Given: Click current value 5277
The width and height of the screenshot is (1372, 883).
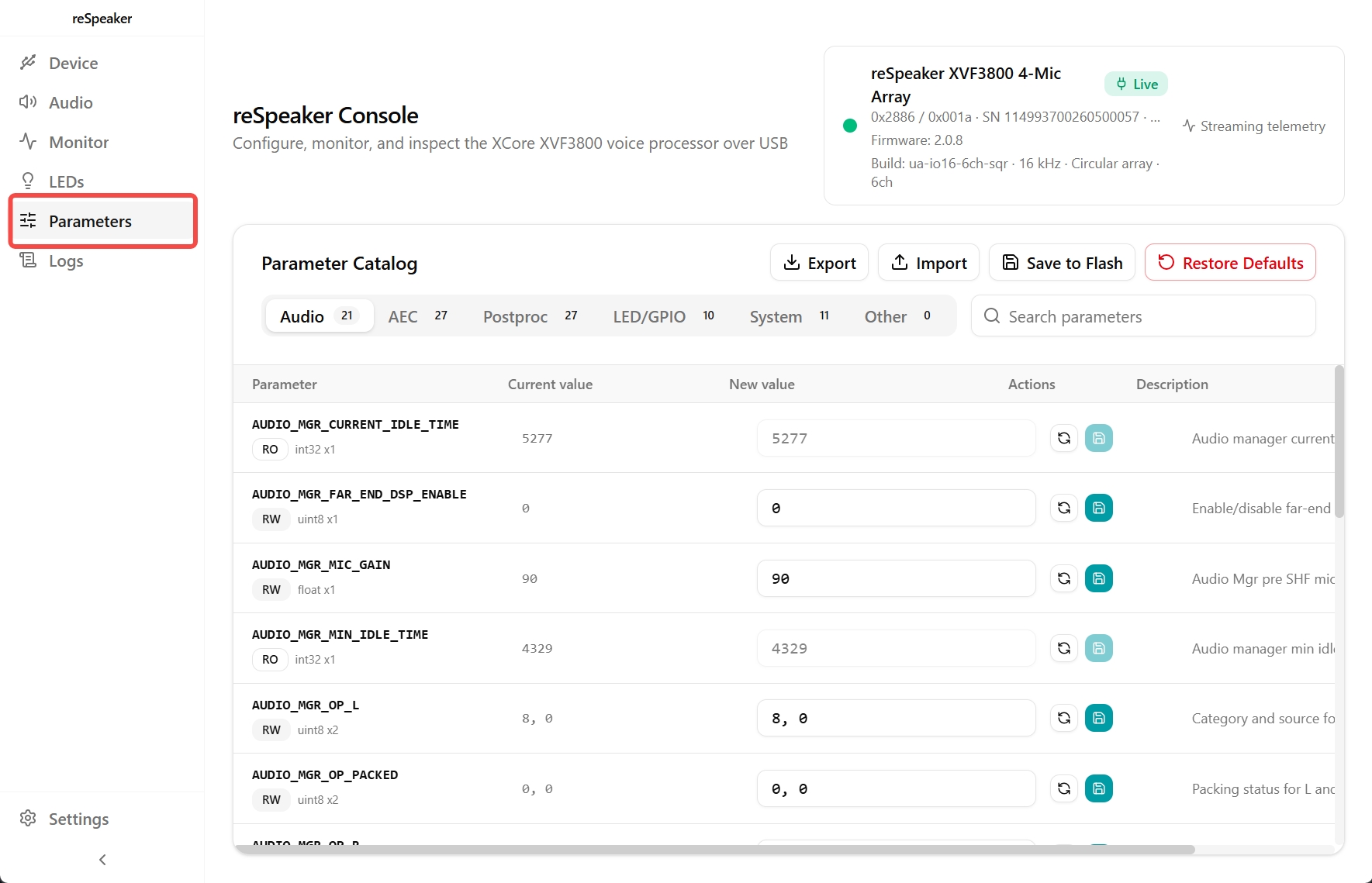Looking at the screenshot, I should (x=537, y=438).
